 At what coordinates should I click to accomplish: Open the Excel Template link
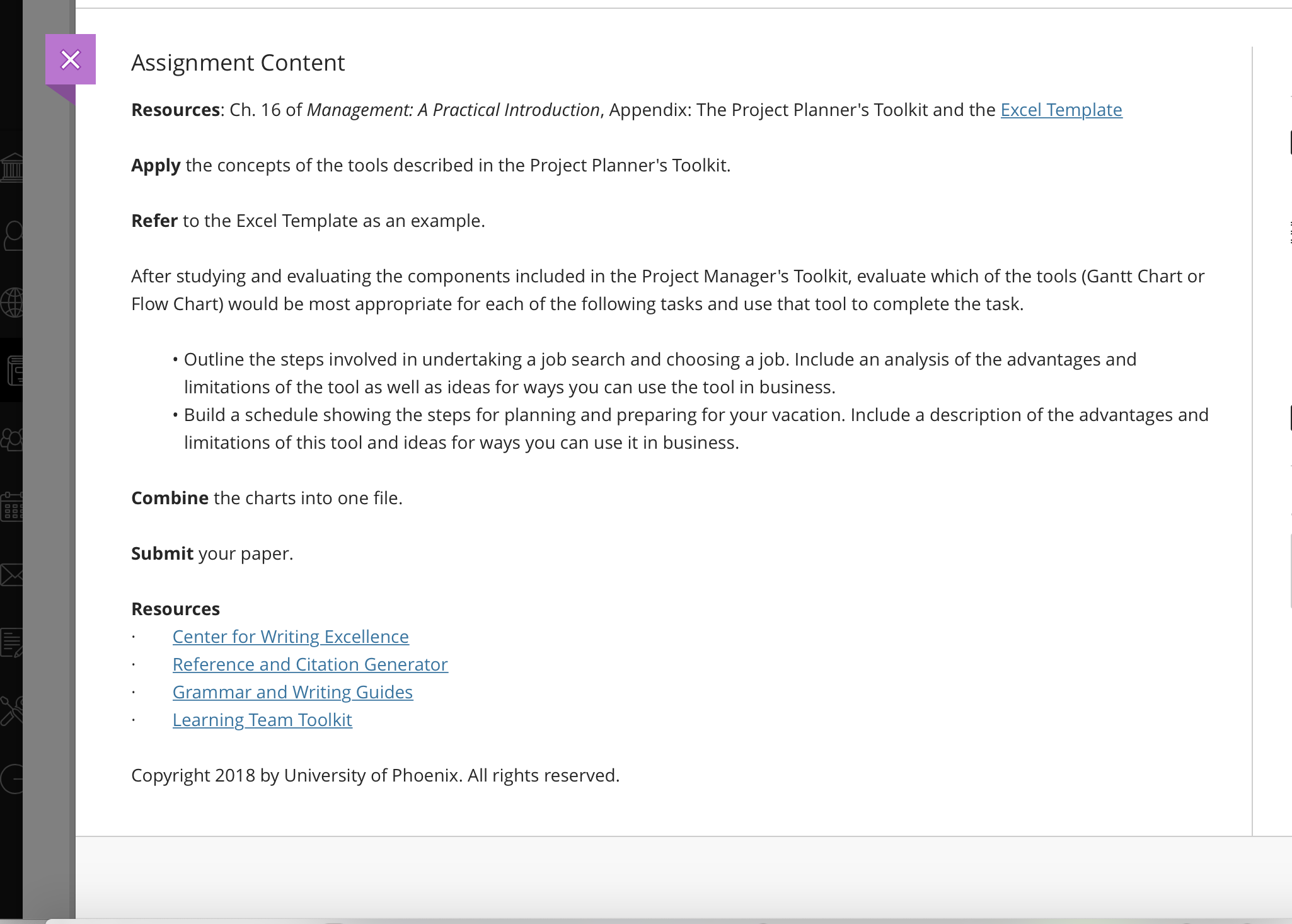tap(1061, 110)
